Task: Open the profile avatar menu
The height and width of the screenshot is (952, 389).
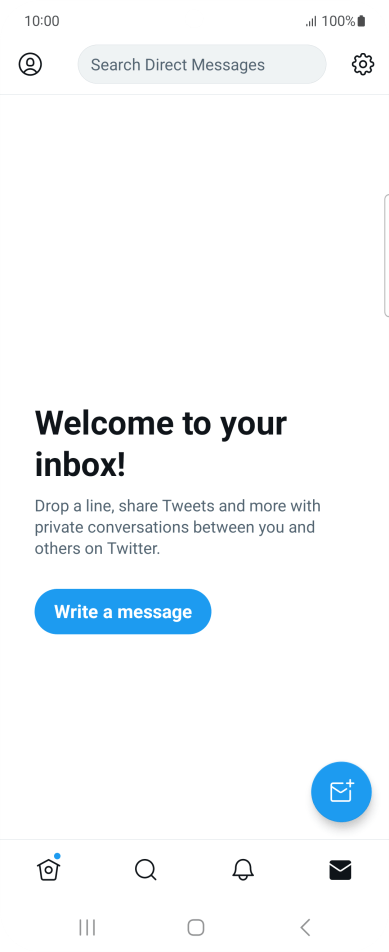Action: pos(30,64)
